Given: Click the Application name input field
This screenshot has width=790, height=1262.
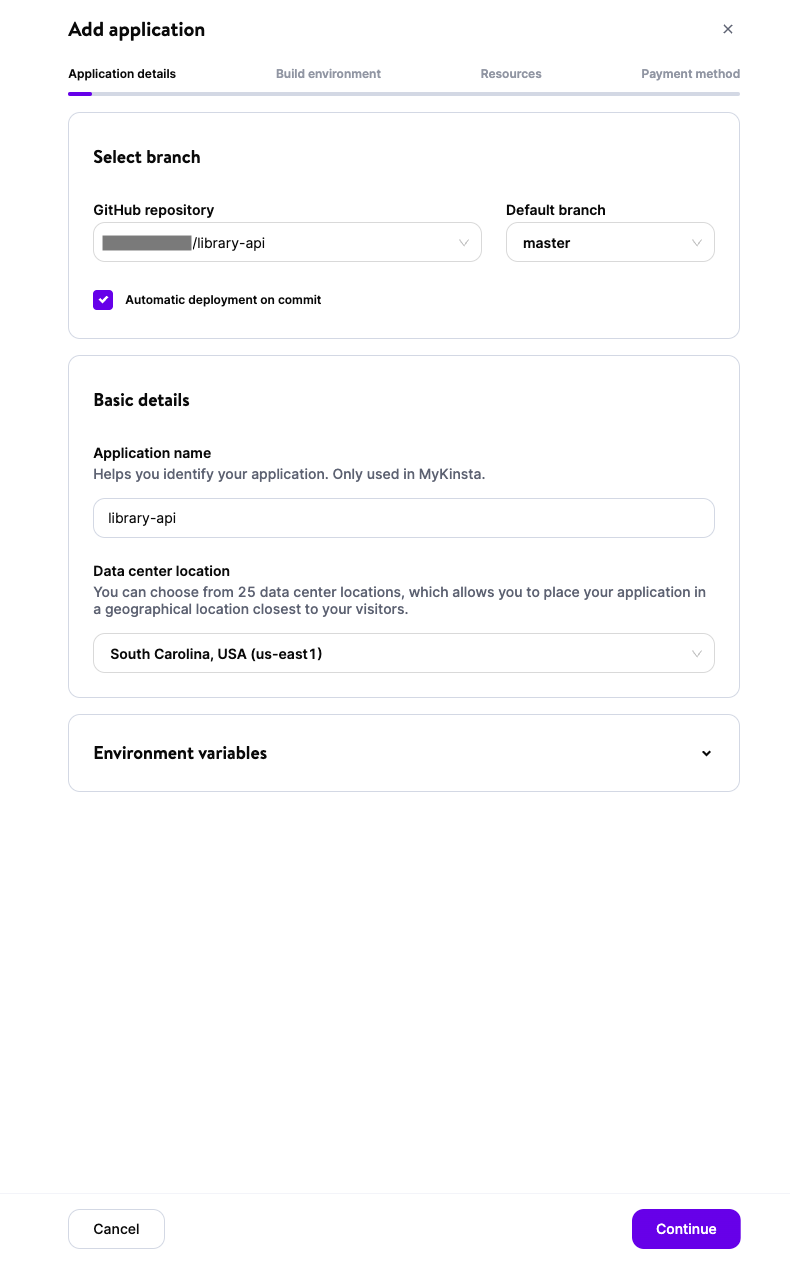Looking at the screenshot, I should pyautogui.click(x=404, y=518).
